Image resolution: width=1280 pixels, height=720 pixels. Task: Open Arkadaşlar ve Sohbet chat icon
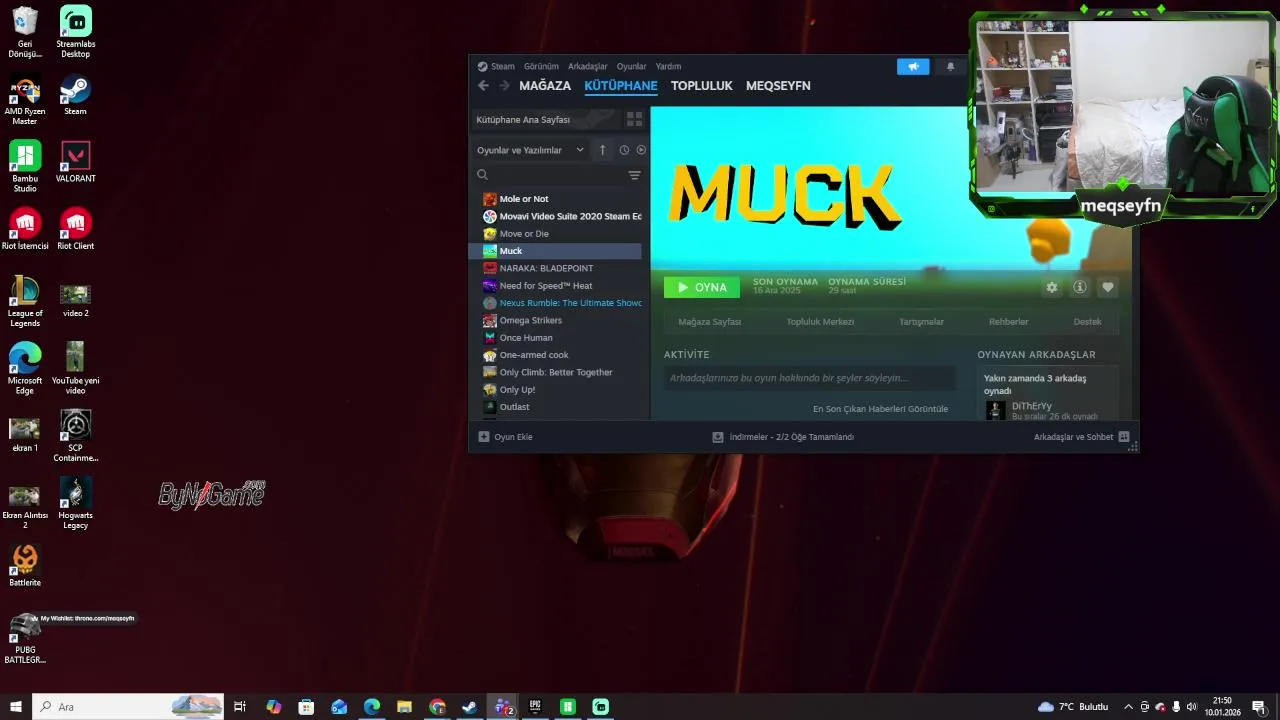point(1124,437)
